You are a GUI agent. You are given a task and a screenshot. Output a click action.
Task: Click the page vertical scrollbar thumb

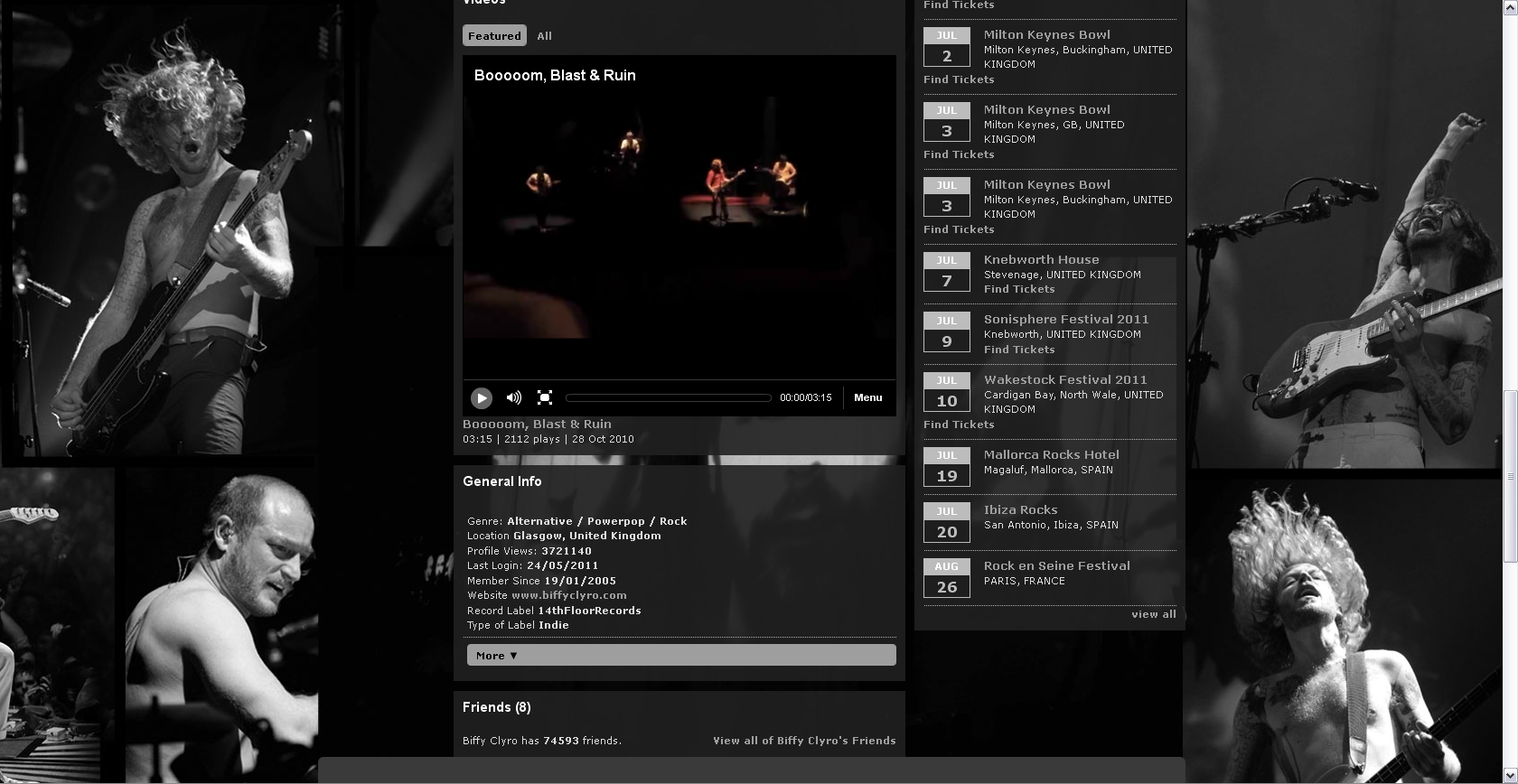pyautogui.click(x=1510, y=477)
